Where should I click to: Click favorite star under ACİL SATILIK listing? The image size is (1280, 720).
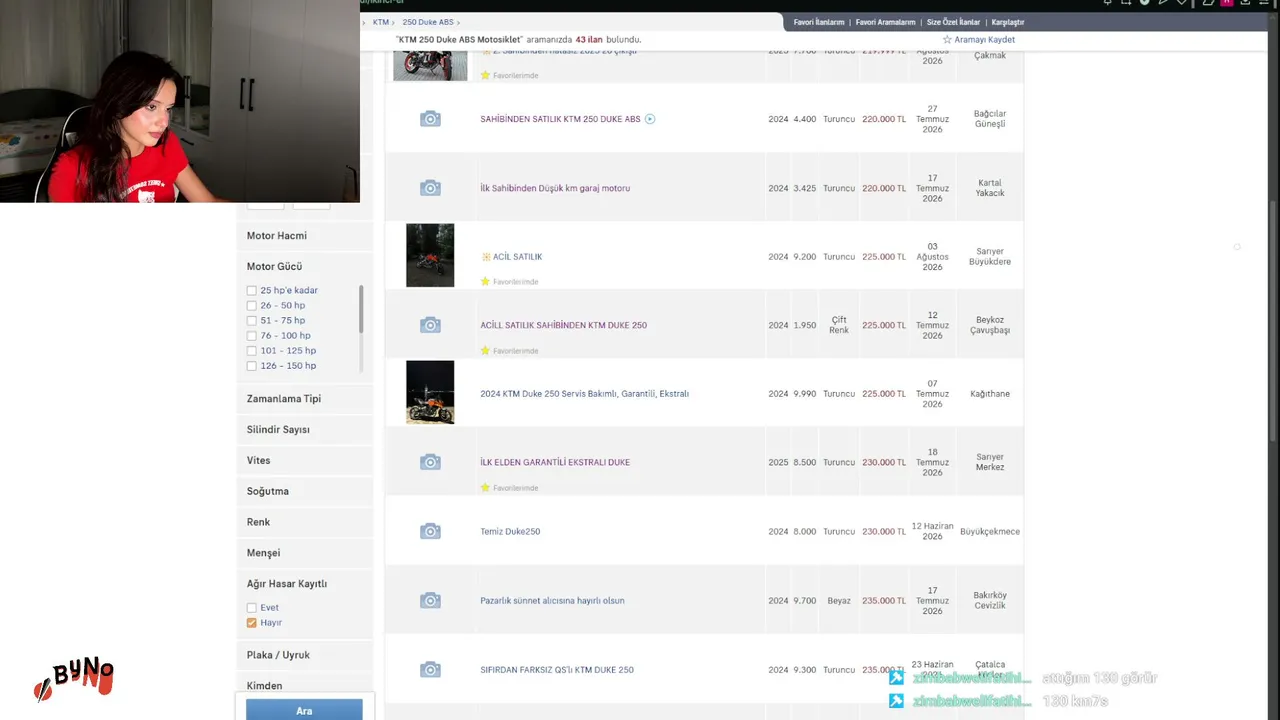tap(485, 282)
